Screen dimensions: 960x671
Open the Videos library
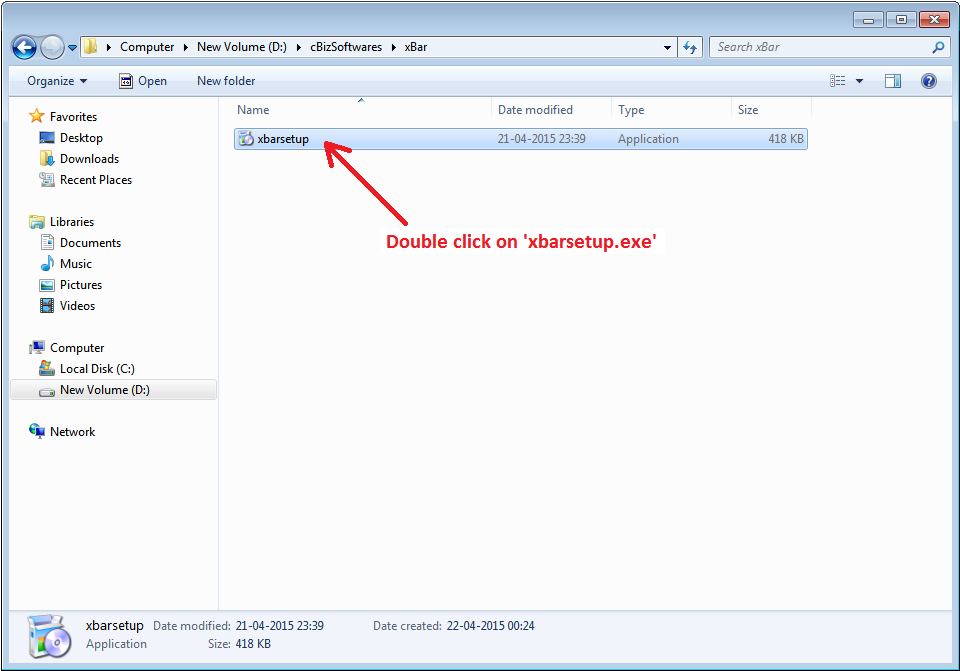point(77,306)
